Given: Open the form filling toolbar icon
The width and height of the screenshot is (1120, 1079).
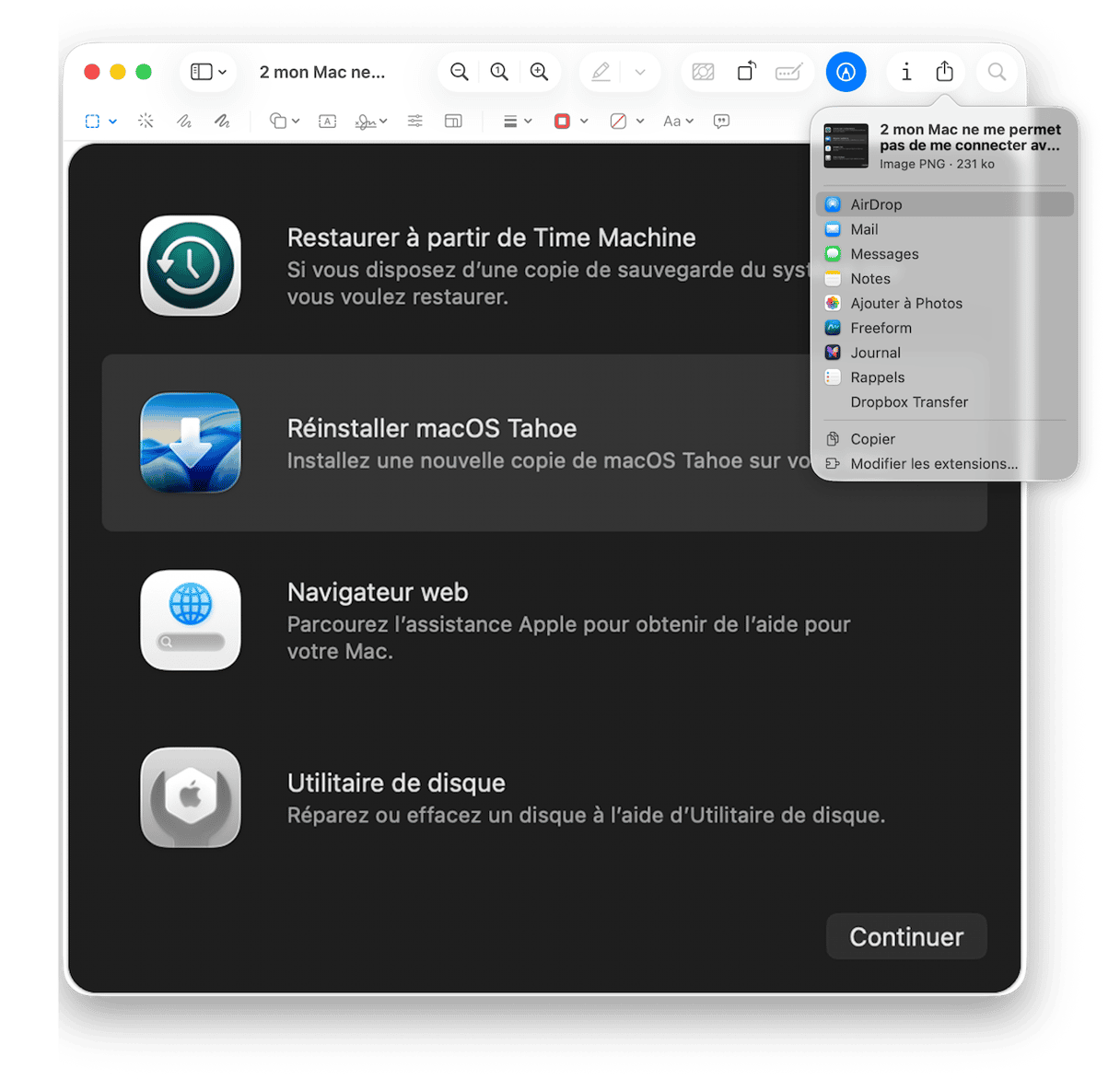Looking at the screenshot, I should (789, 72).
